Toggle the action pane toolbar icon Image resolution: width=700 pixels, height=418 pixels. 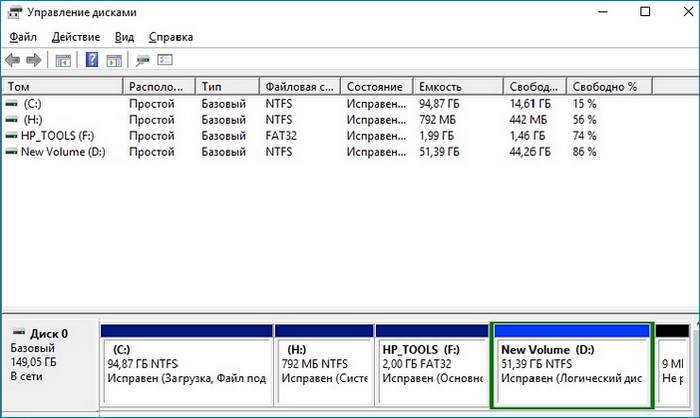coord(113,60)
